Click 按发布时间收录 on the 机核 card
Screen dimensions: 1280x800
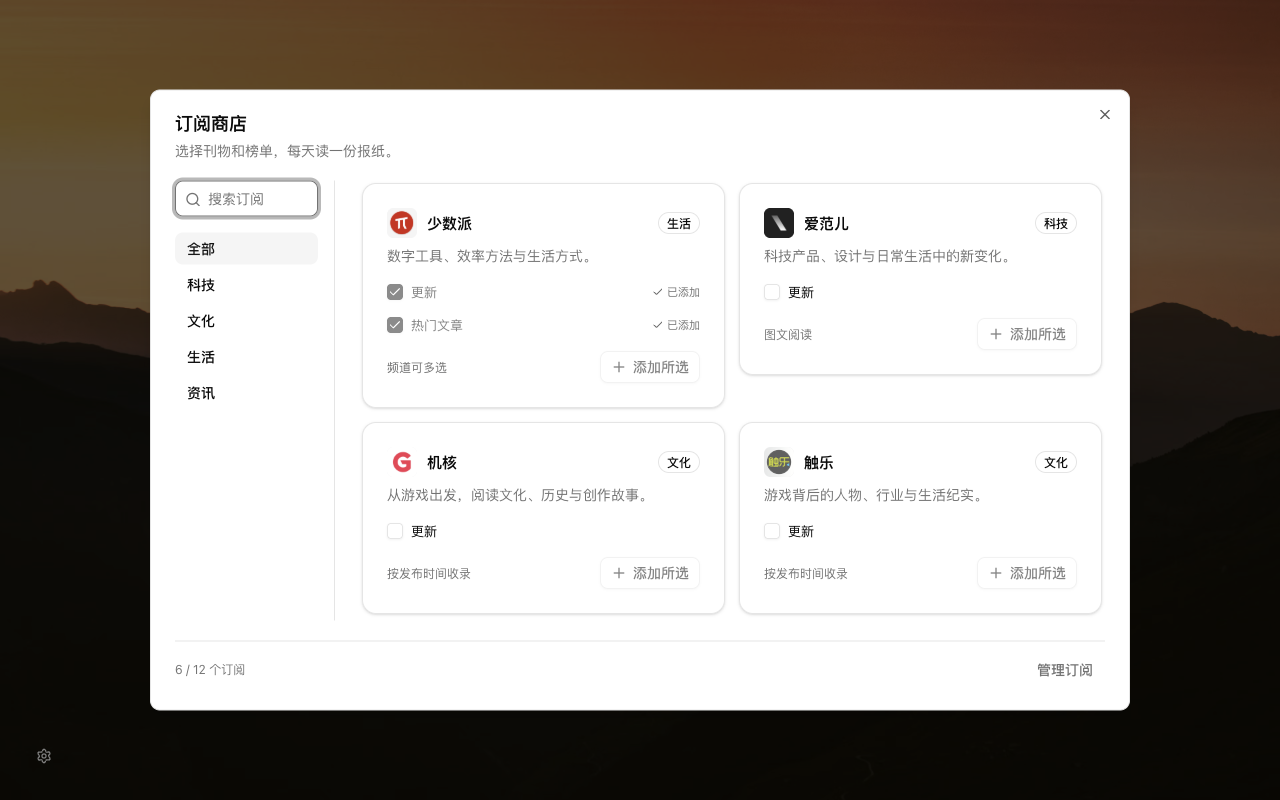click(x=429, y=573)
